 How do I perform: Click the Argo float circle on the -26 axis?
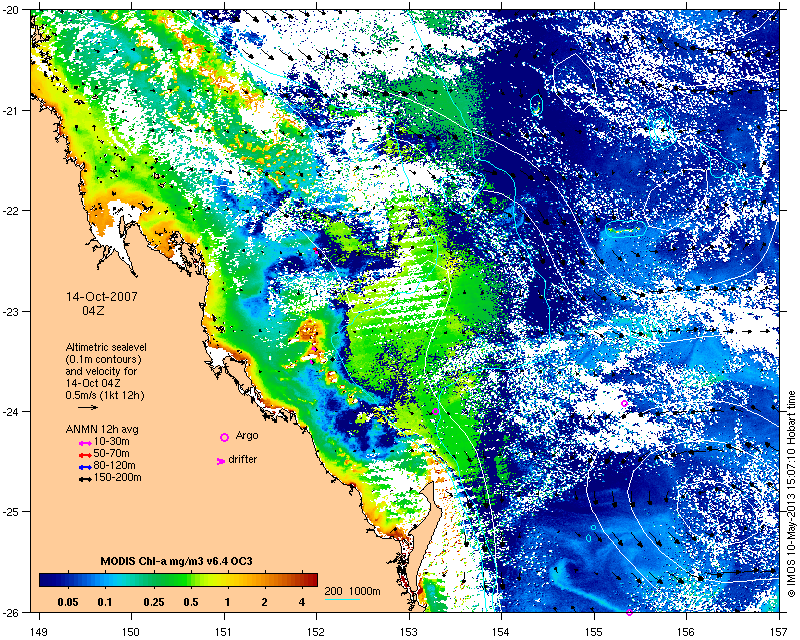point(629,612)
